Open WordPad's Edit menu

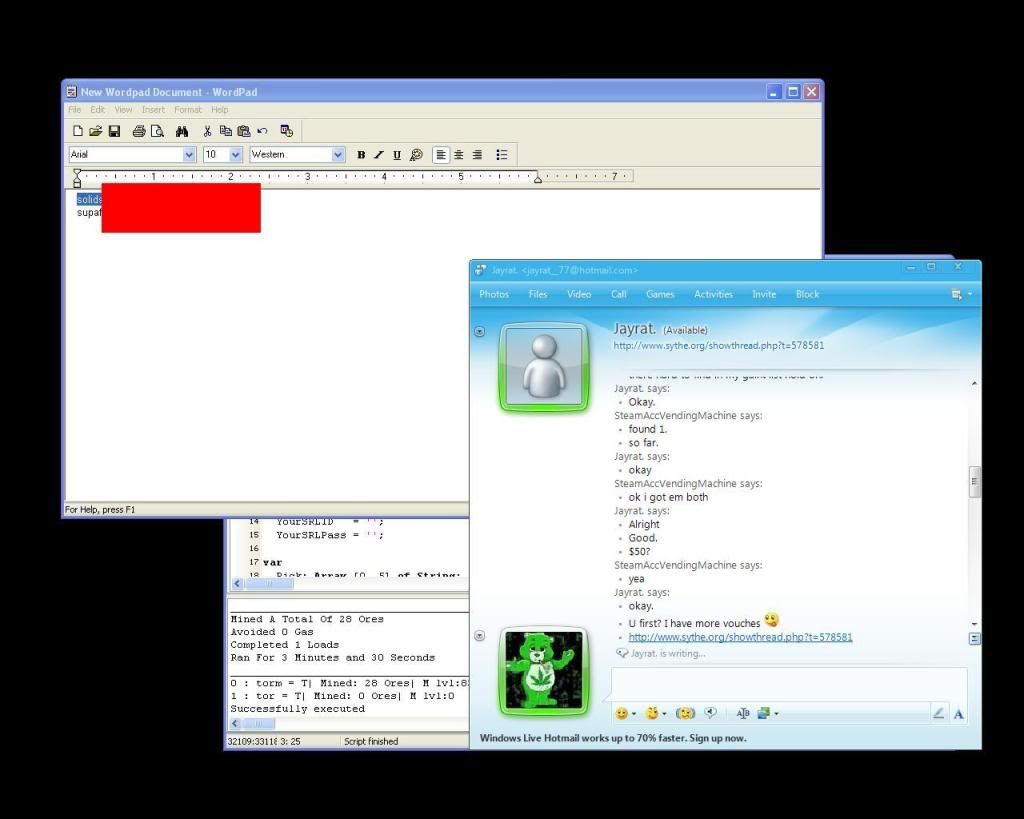97,110
